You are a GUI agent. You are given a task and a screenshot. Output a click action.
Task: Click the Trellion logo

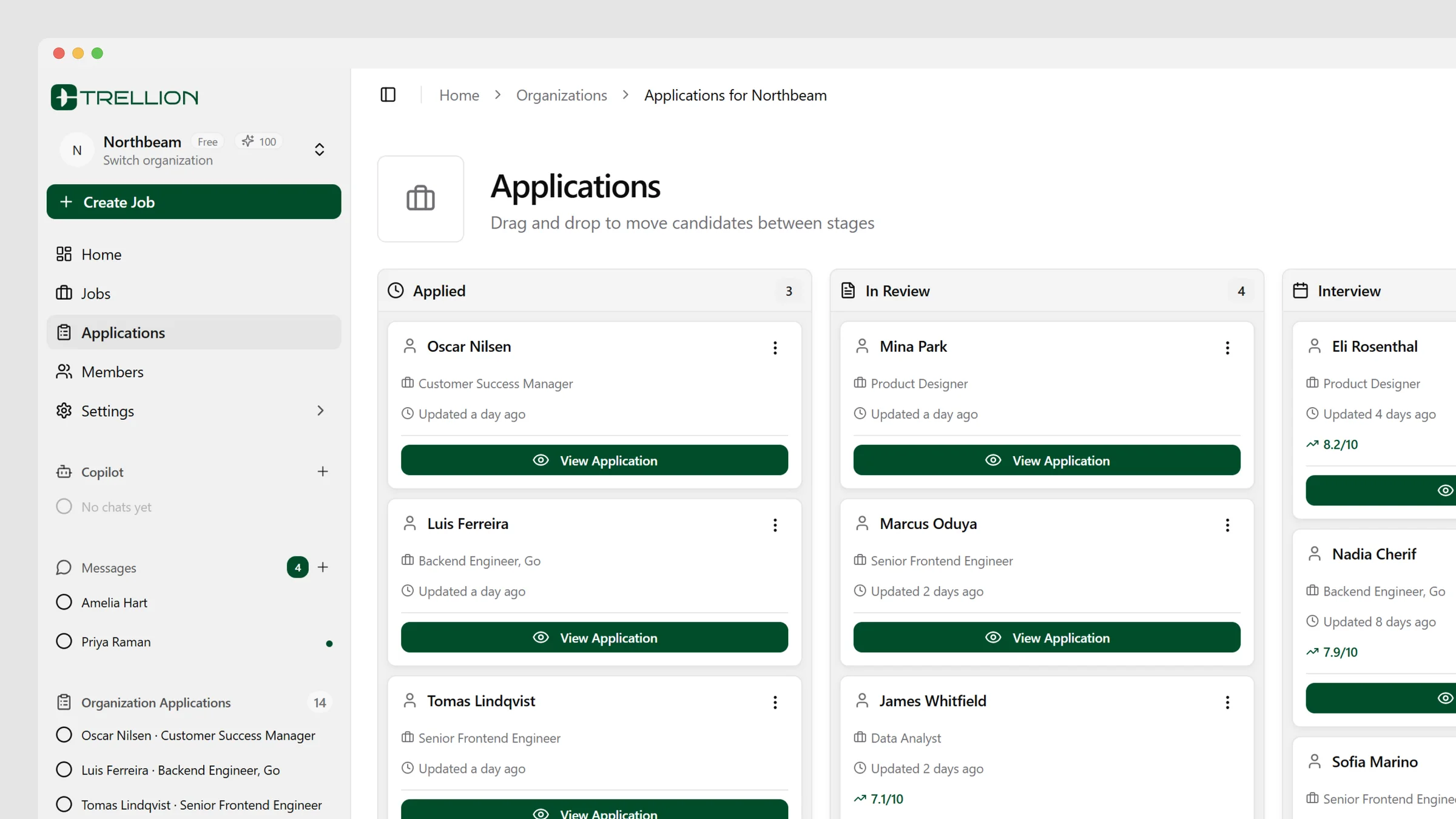point(125,97)
